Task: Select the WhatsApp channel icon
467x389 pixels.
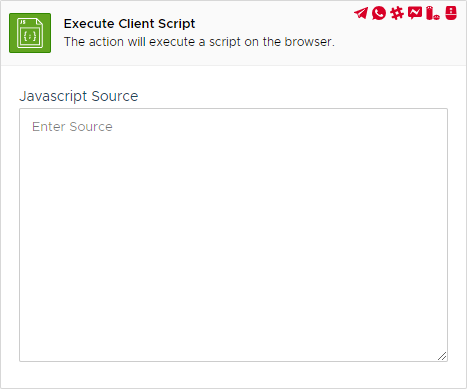Action: coord(379,13)
